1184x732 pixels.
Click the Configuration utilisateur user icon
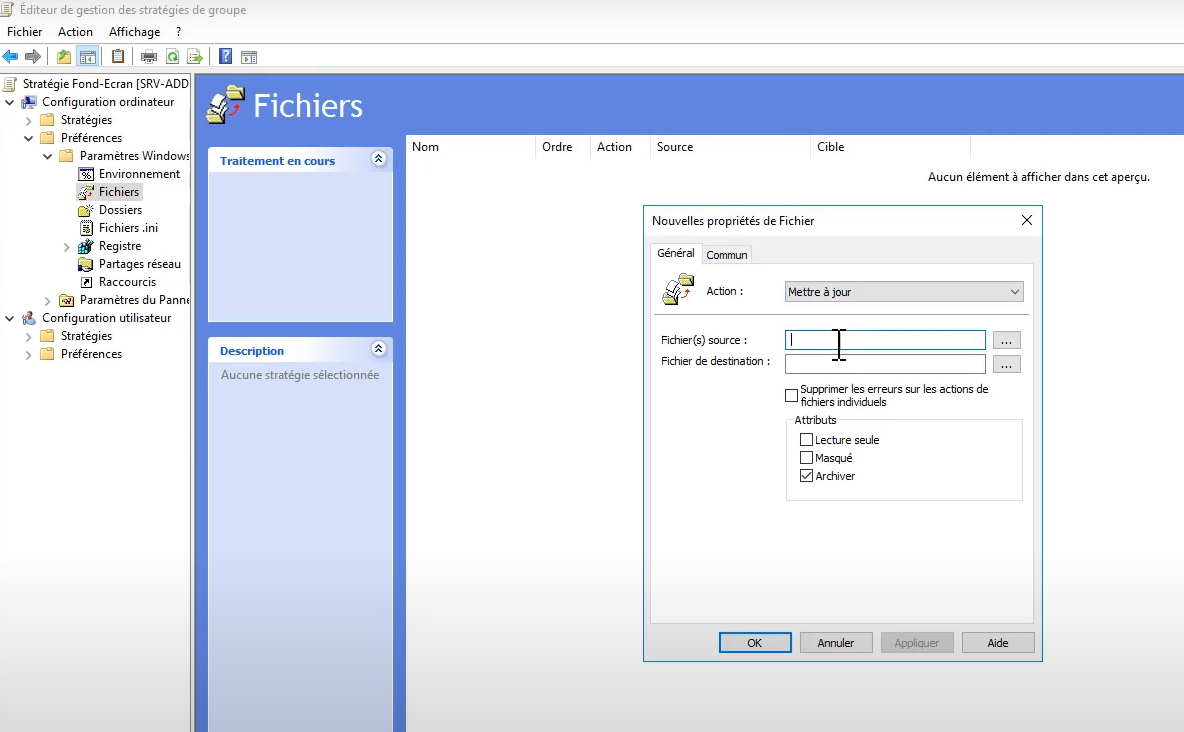pos(29,318)
